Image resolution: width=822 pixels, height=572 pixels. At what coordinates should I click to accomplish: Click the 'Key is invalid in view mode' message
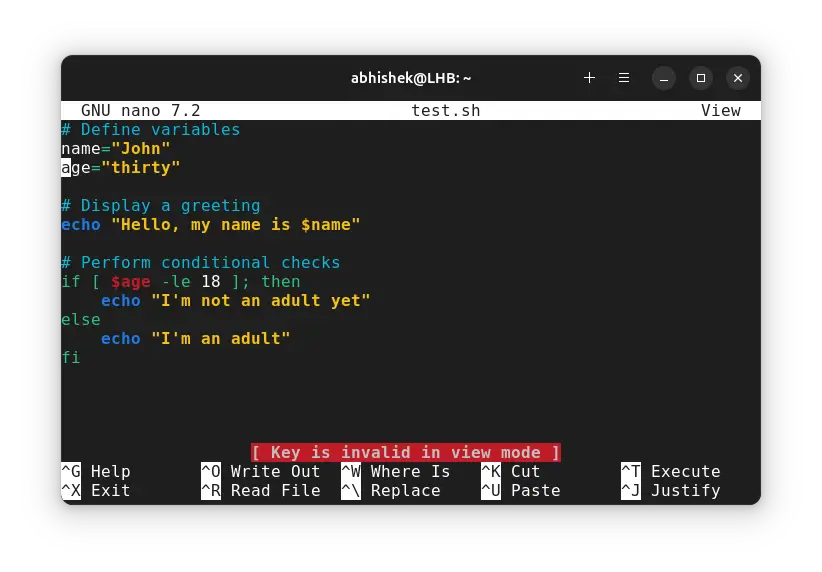[x=405, y=452]
